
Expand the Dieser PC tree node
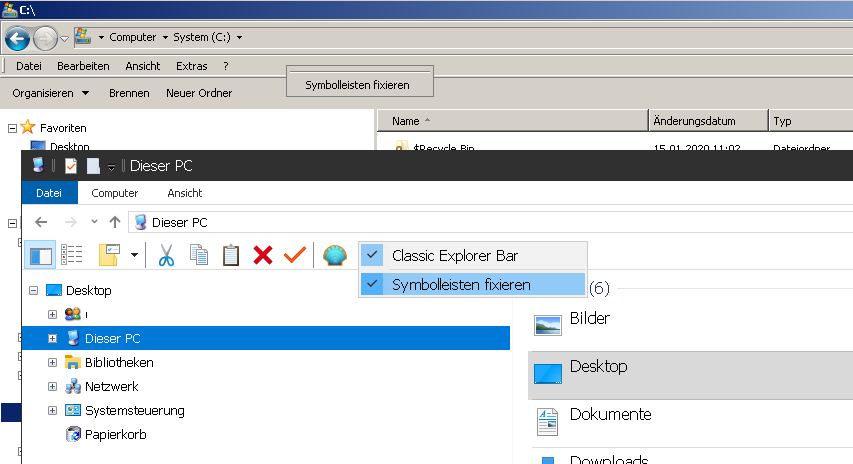click(x=53, y=338)
